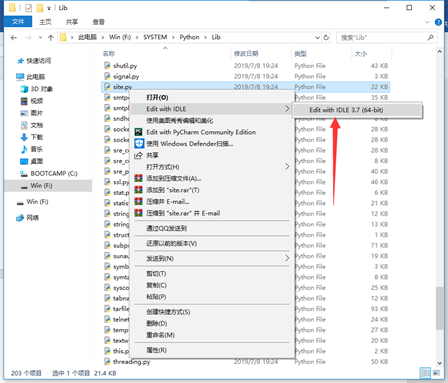Expand the Send to (发送到) submenu arrow
448x383 pixels.
pyautogui.click(x=287, y=258)
